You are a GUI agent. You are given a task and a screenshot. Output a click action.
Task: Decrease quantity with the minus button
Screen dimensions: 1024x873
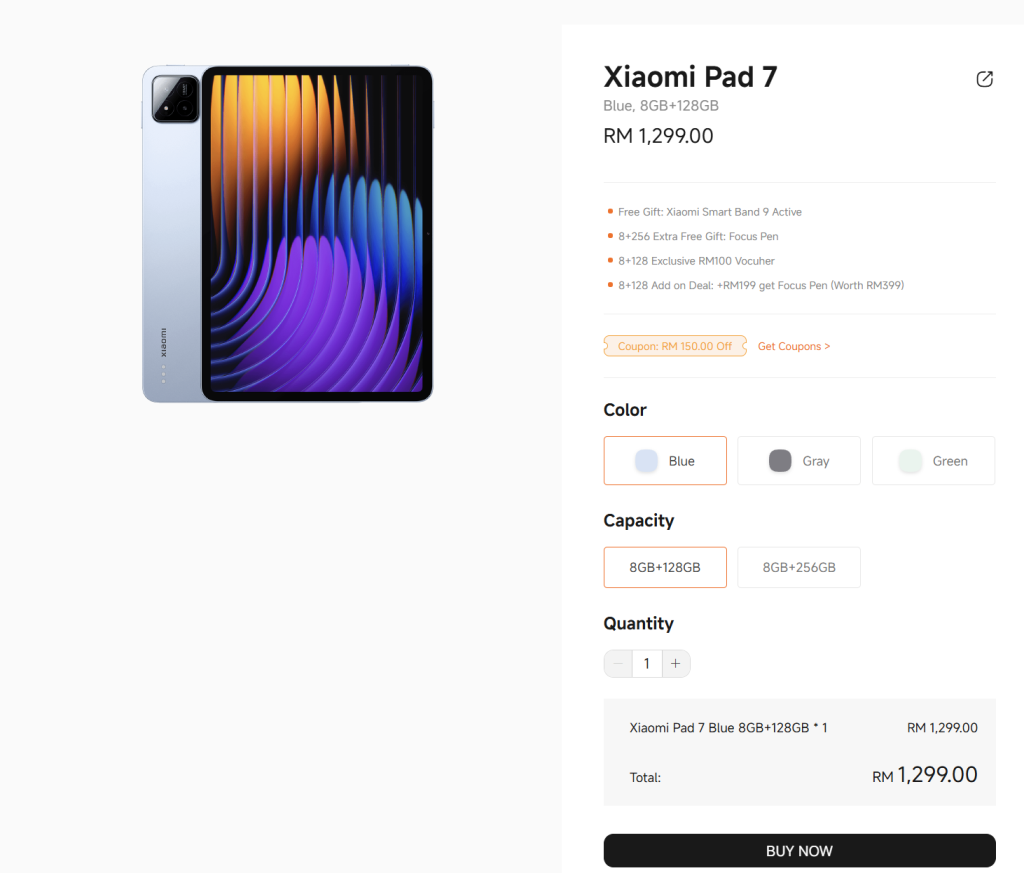pos(618,664)
